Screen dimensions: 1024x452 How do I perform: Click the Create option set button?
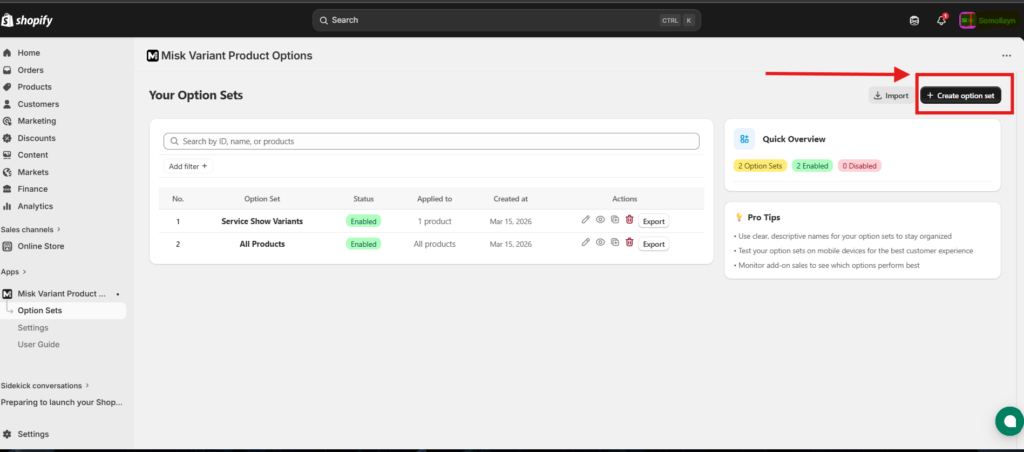tap(960, 95)
